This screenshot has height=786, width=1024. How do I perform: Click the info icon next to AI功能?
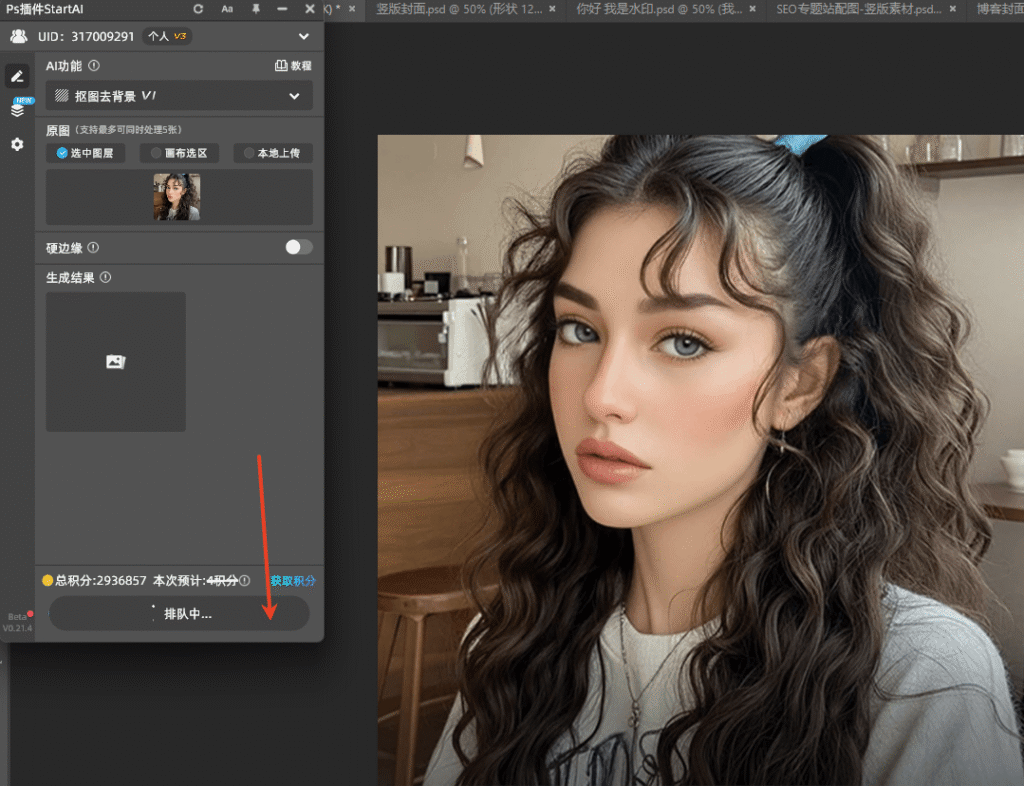tap(94, 66)
